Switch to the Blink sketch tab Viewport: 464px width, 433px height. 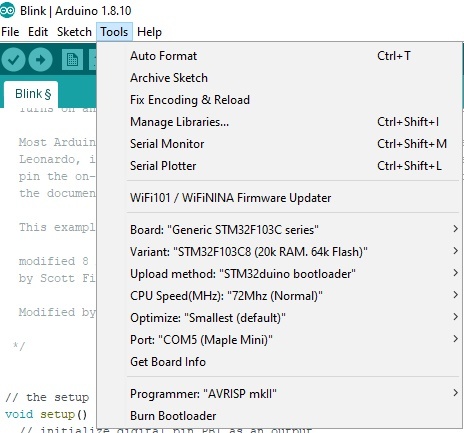point(31,94)
